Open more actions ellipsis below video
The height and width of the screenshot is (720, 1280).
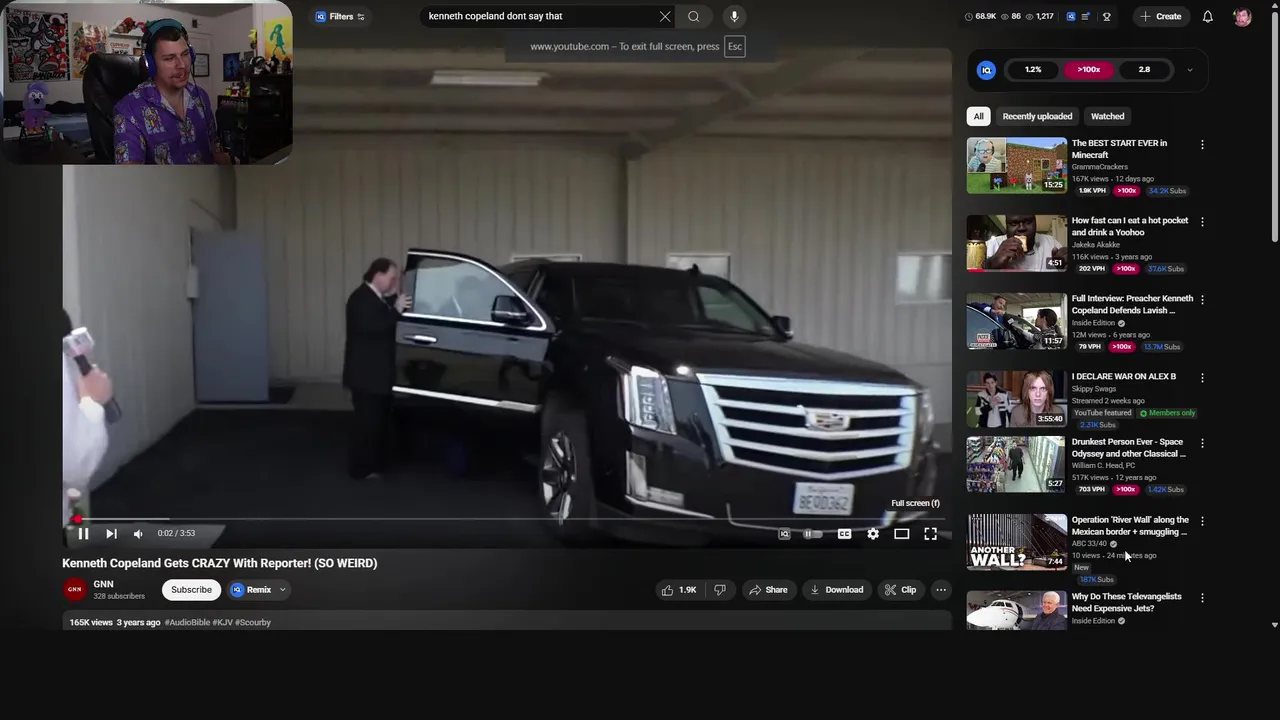point(941,590)
